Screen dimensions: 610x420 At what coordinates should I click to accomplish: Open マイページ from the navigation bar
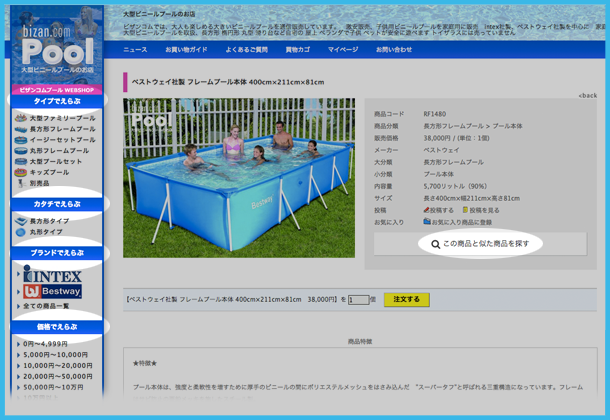pos(343,49)
